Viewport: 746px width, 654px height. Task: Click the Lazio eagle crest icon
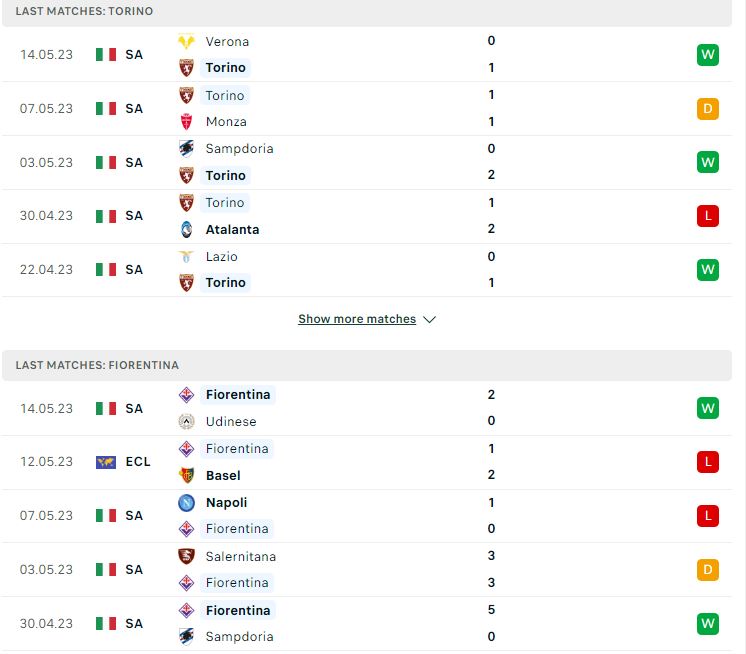click(186, 256)
